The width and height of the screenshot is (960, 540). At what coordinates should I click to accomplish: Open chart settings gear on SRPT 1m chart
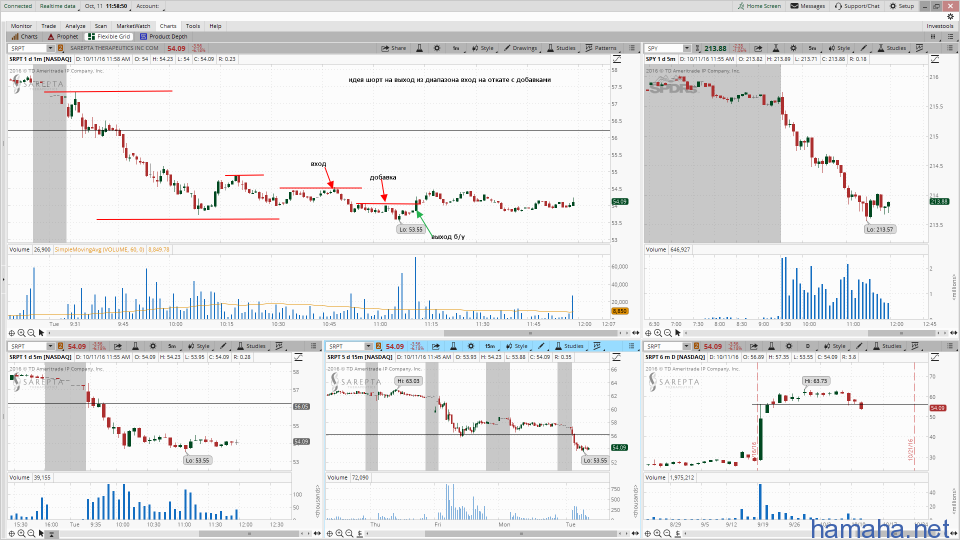coord(437,48)
